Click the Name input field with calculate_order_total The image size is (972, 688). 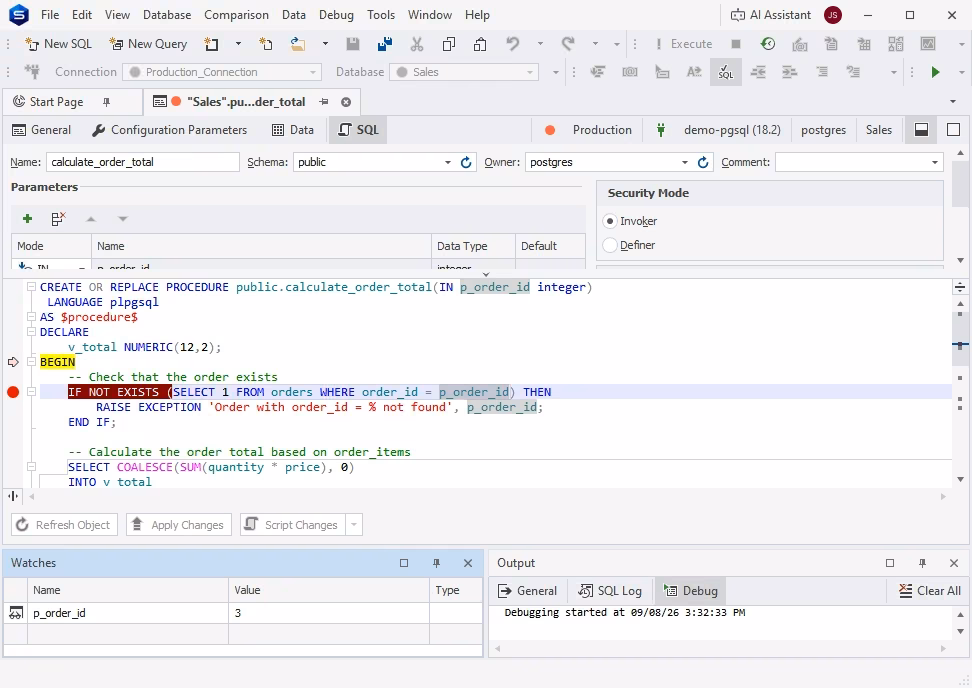143,162
